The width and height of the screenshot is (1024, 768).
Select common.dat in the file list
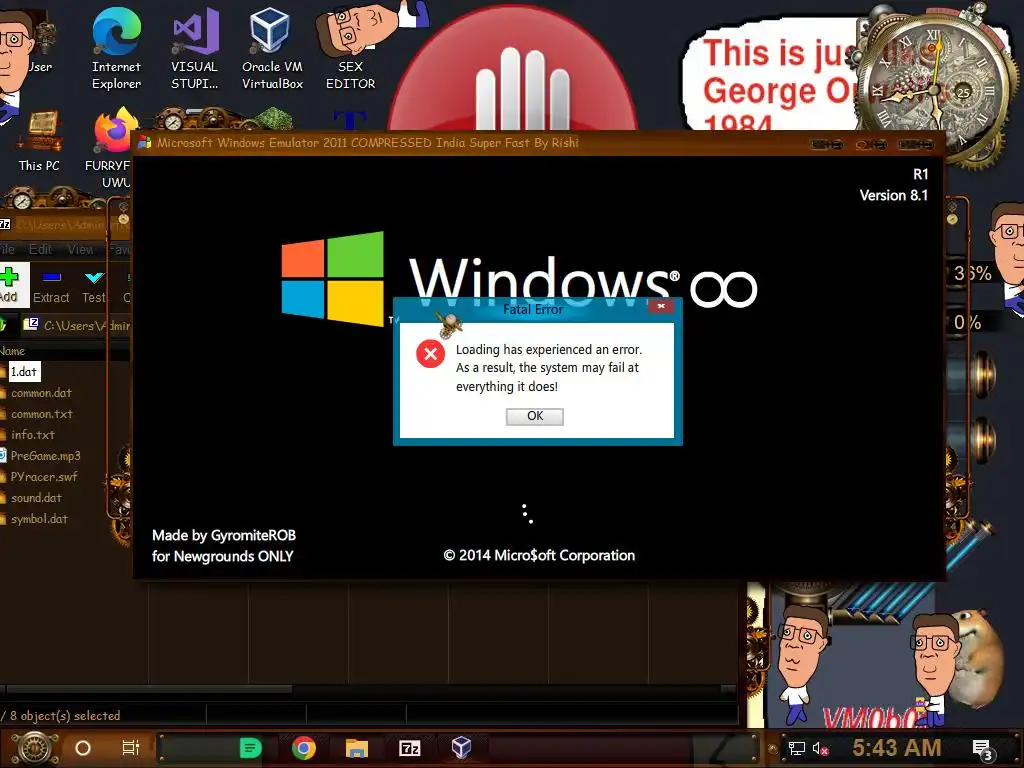pyautogui.click(x=40, y=393)
